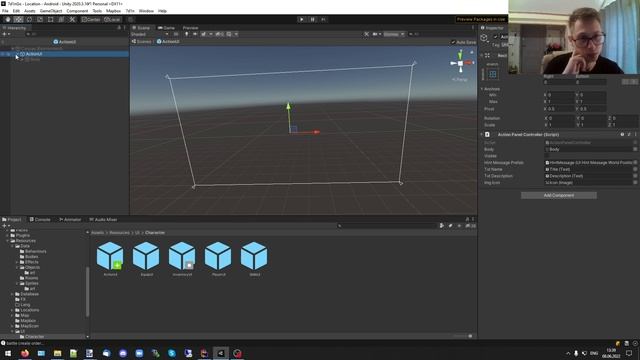Image resolution: width=640 pixels, height=360 pixels.
Task: Open the Shaded draw mode dropdown
Action: (150, 34)
